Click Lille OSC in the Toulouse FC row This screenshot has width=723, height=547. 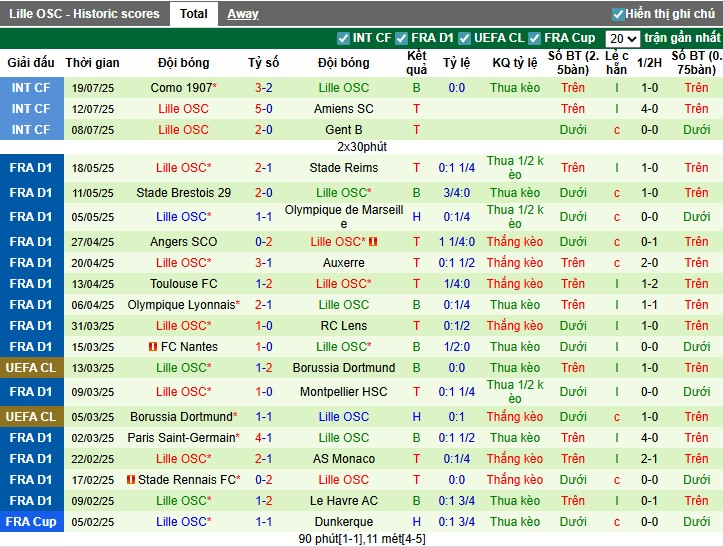click(x=344, y=284)
